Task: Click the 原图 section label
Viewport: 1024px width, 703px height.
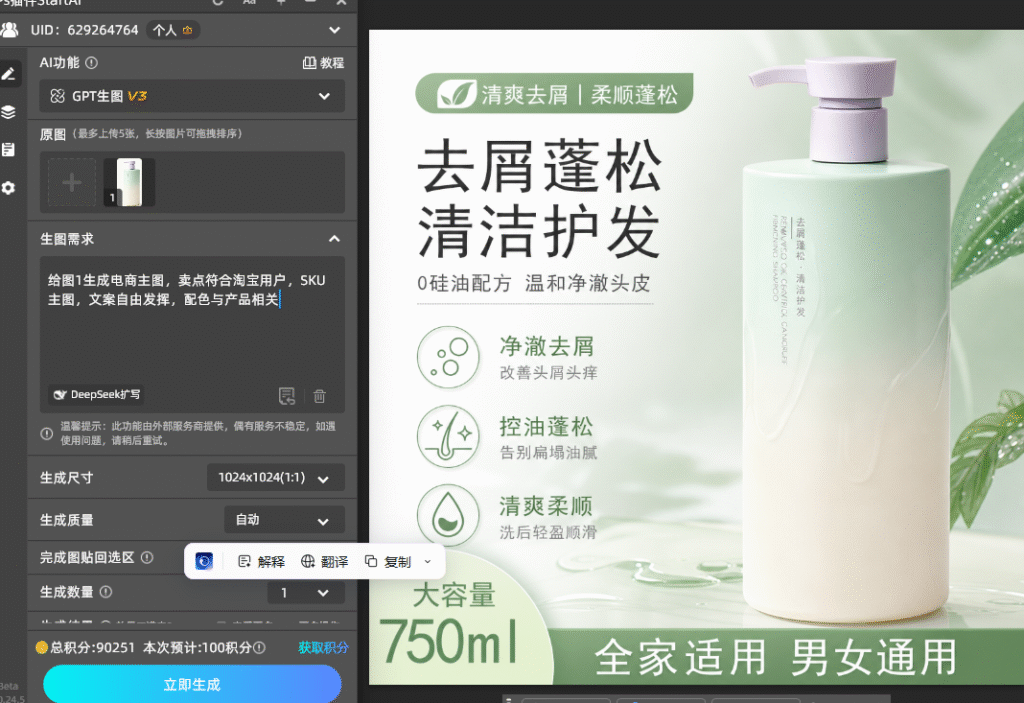Action: [53, 135]
